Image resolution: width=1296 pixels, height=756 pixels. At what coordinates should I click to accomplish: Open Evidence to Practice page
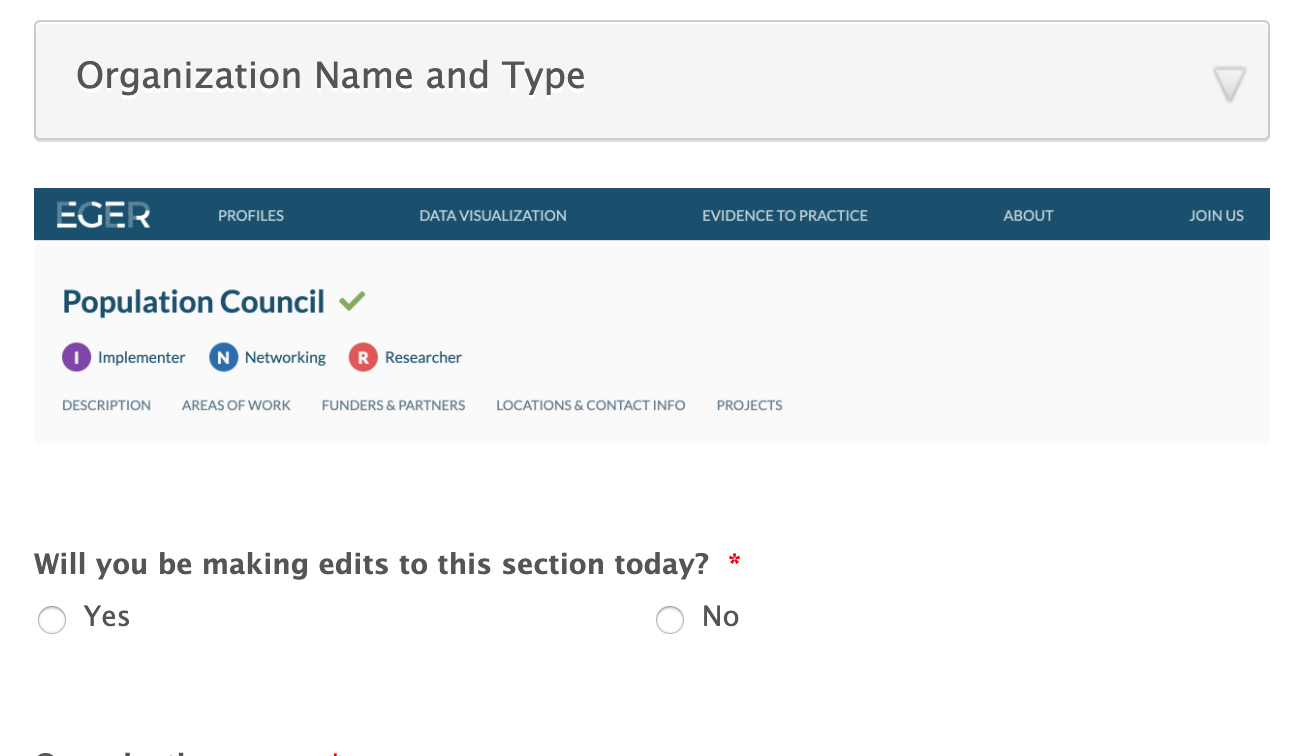point(784,215)
